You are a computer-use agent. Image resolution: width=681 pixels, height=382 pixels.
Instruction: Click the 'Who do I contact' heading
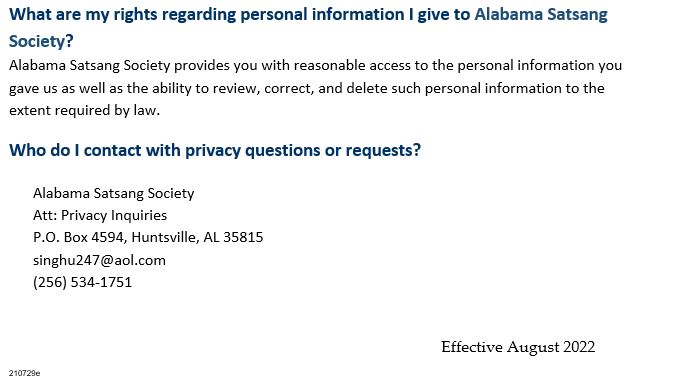tap(215, 150)
